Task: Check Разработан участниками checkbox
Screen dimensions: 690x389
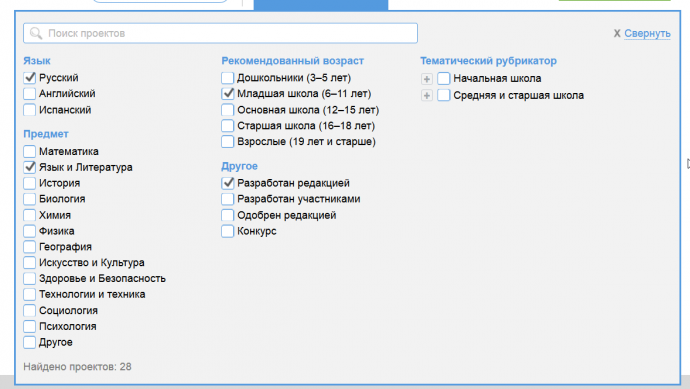Action: (x=228, y=199)
